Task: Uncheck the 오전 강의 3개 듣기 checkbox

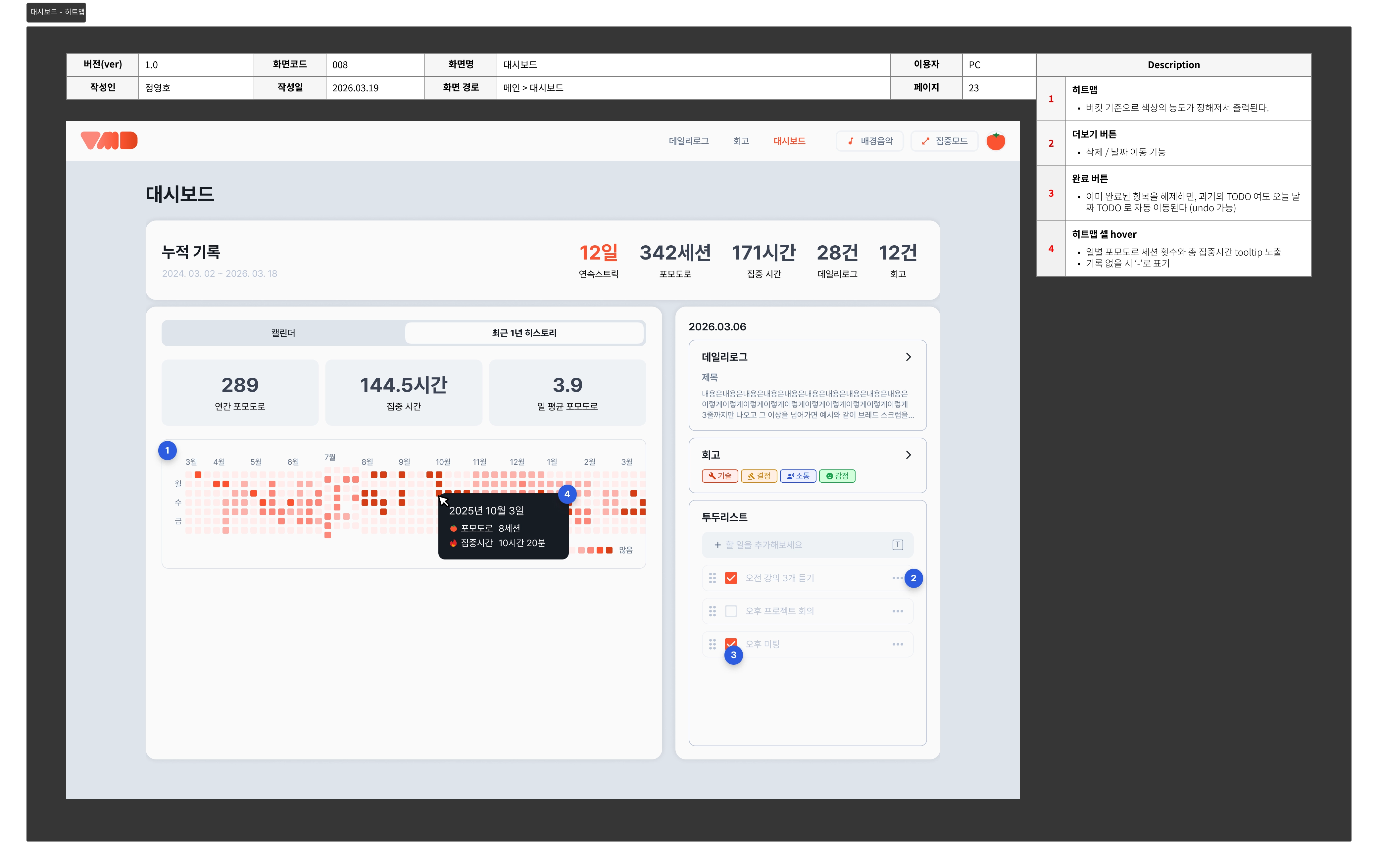Action: click(x=731, y=578)
